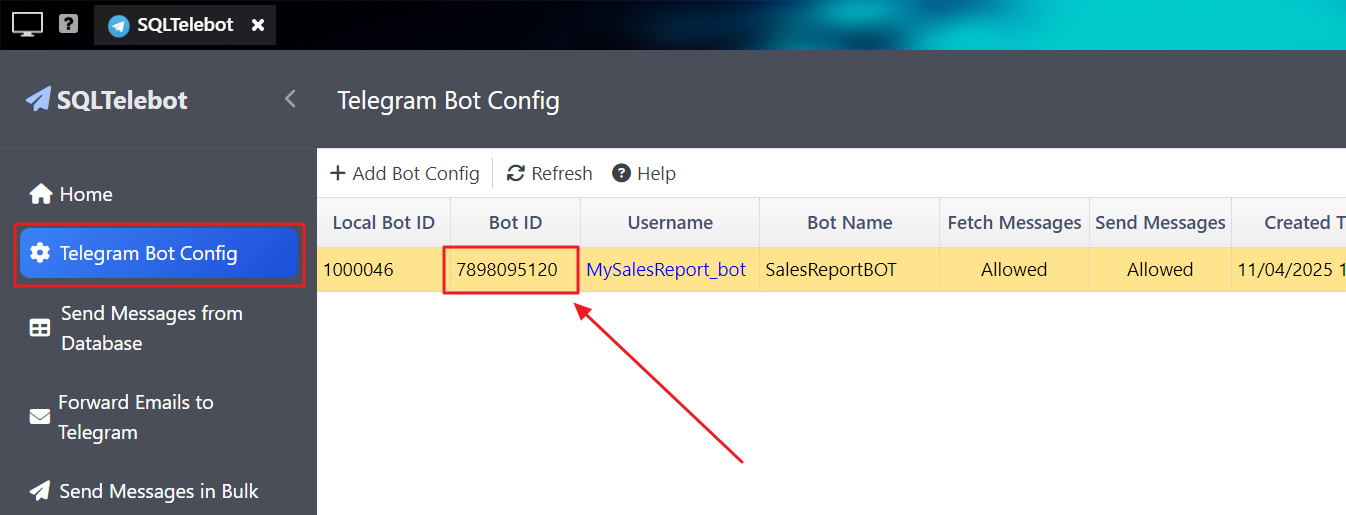Image resolution: width=1346 pixels, height=515 pixels.
Task: Click the Username column header
Action: pyautogui.click(x=669, y=223)
